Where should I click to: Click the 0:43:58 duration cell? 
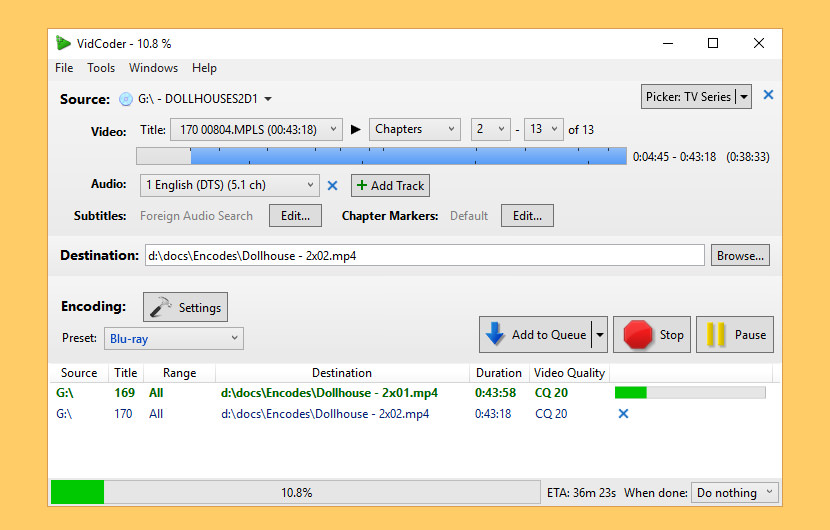(495, 392)
